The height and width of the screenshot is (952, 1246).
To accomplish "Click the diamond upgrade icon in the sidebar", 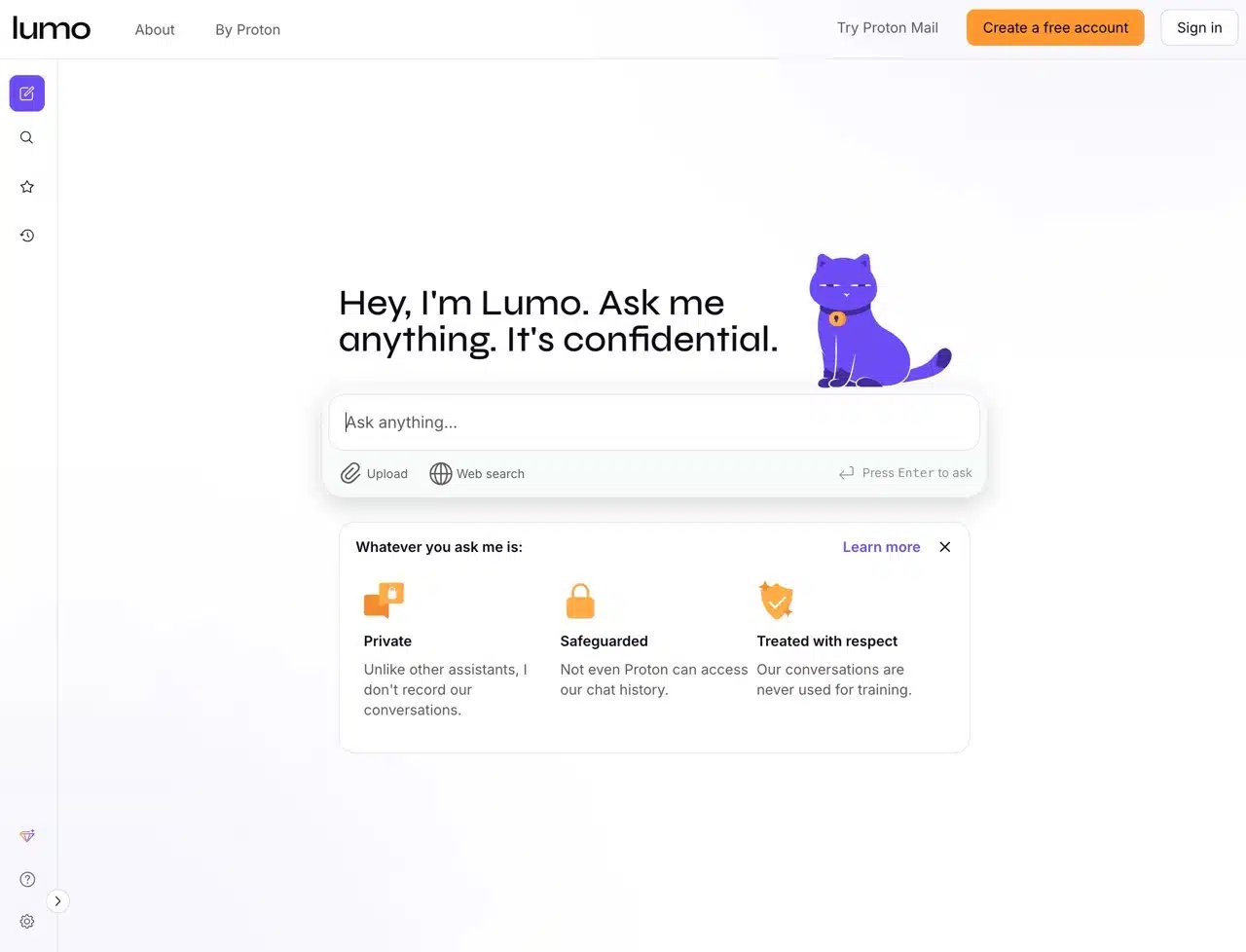I will 27,836.
